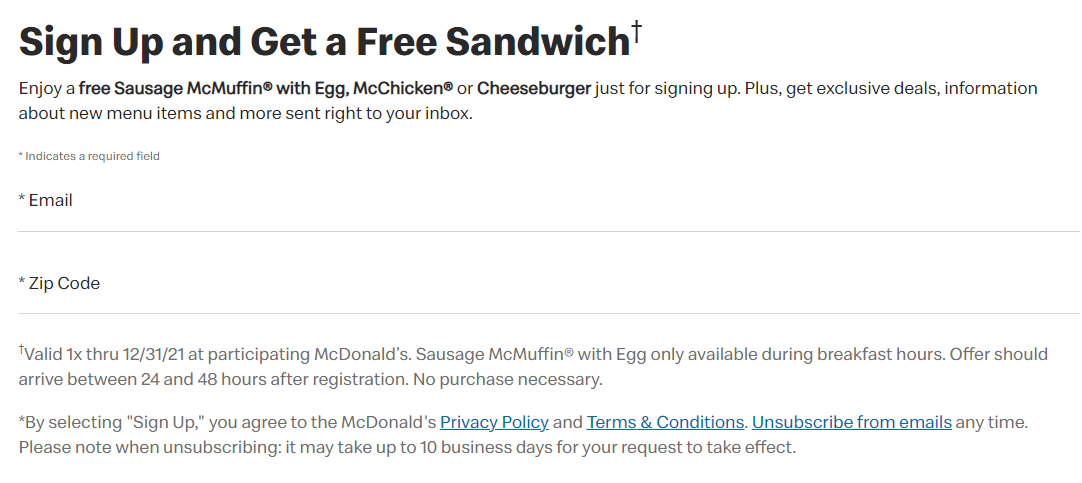This screenshot has width=1082, height=483.
Task: Click the asterisk before the Email label
Action: pyautogui.click(x=22, y=199)
